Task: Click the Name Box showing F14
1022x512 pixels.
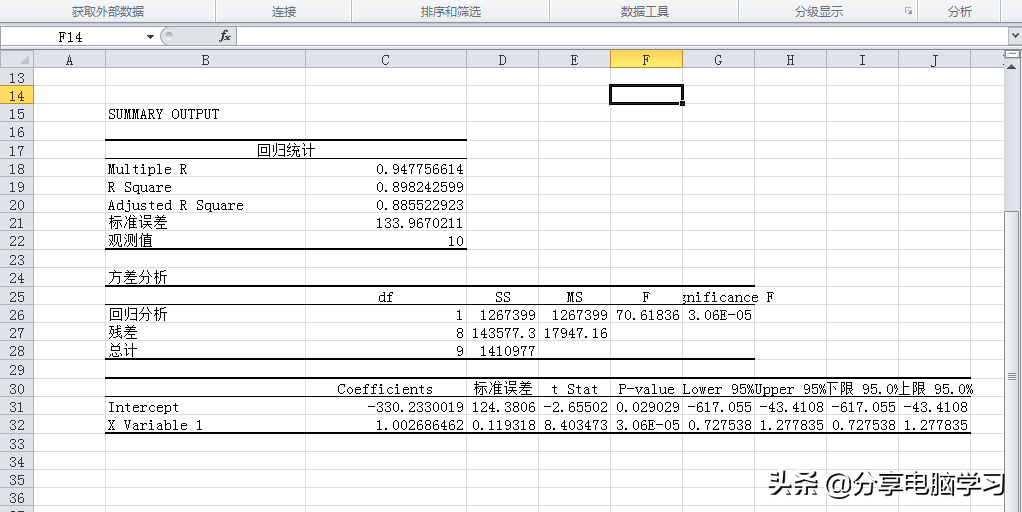Action: coord(70,37)
